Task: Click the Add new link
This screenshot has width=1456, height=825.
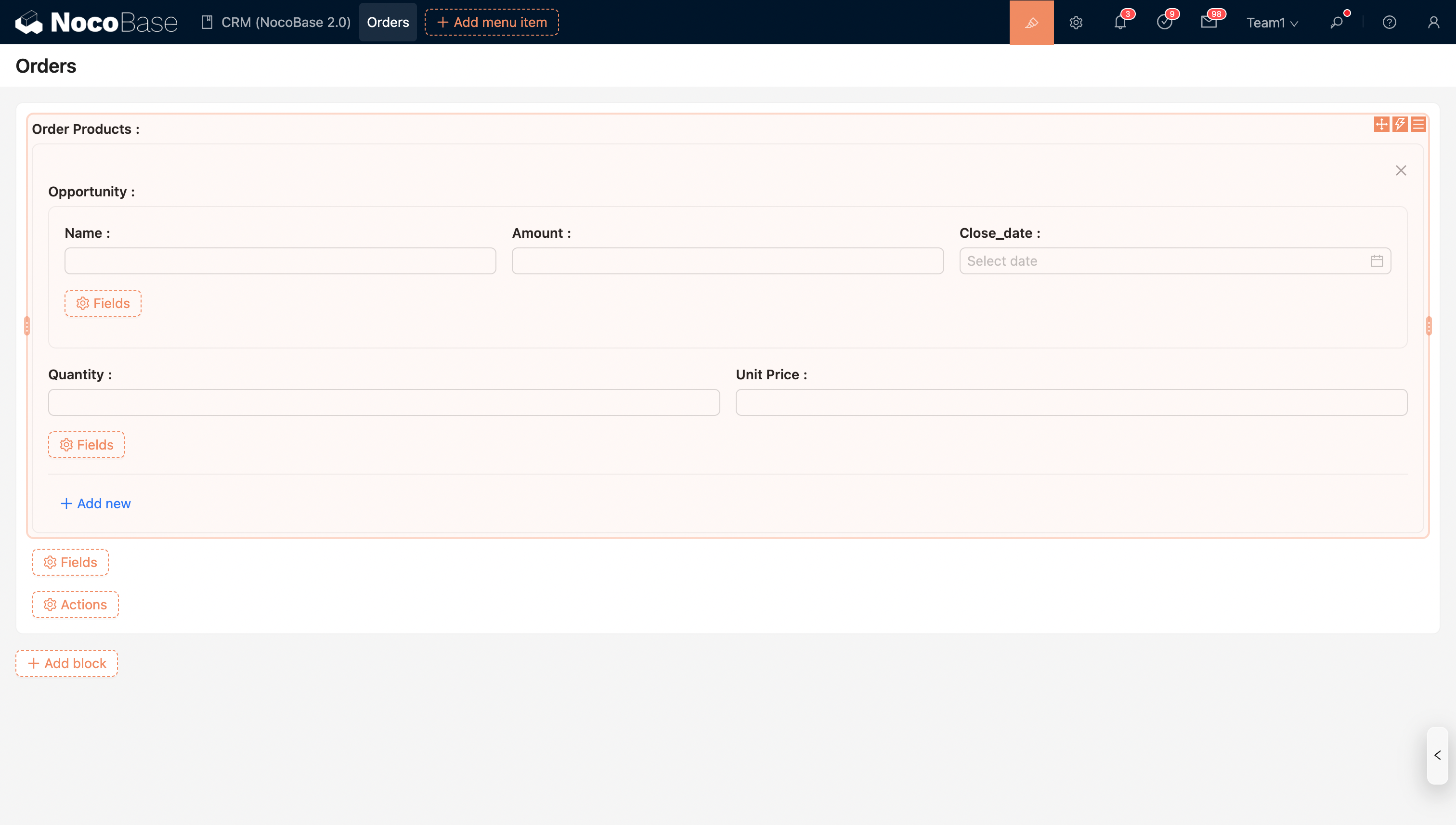Action: (x=95, y=503)
